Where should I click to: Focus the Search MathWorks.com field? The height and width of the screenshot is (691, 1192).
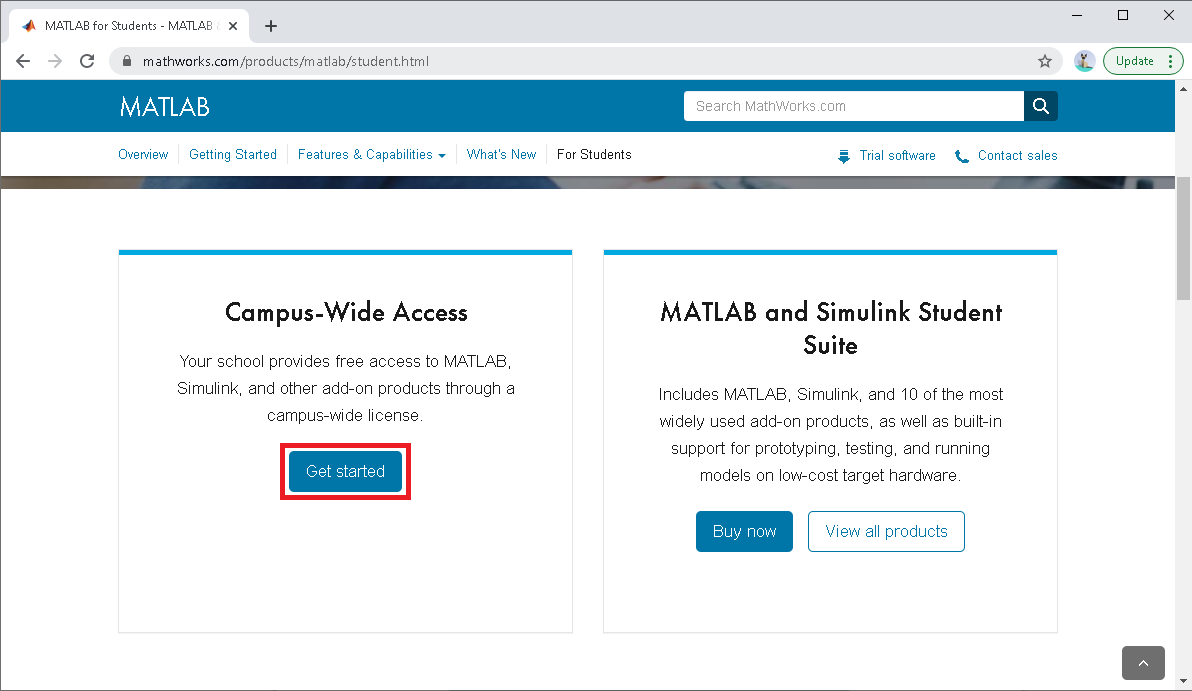coord(853,106)
